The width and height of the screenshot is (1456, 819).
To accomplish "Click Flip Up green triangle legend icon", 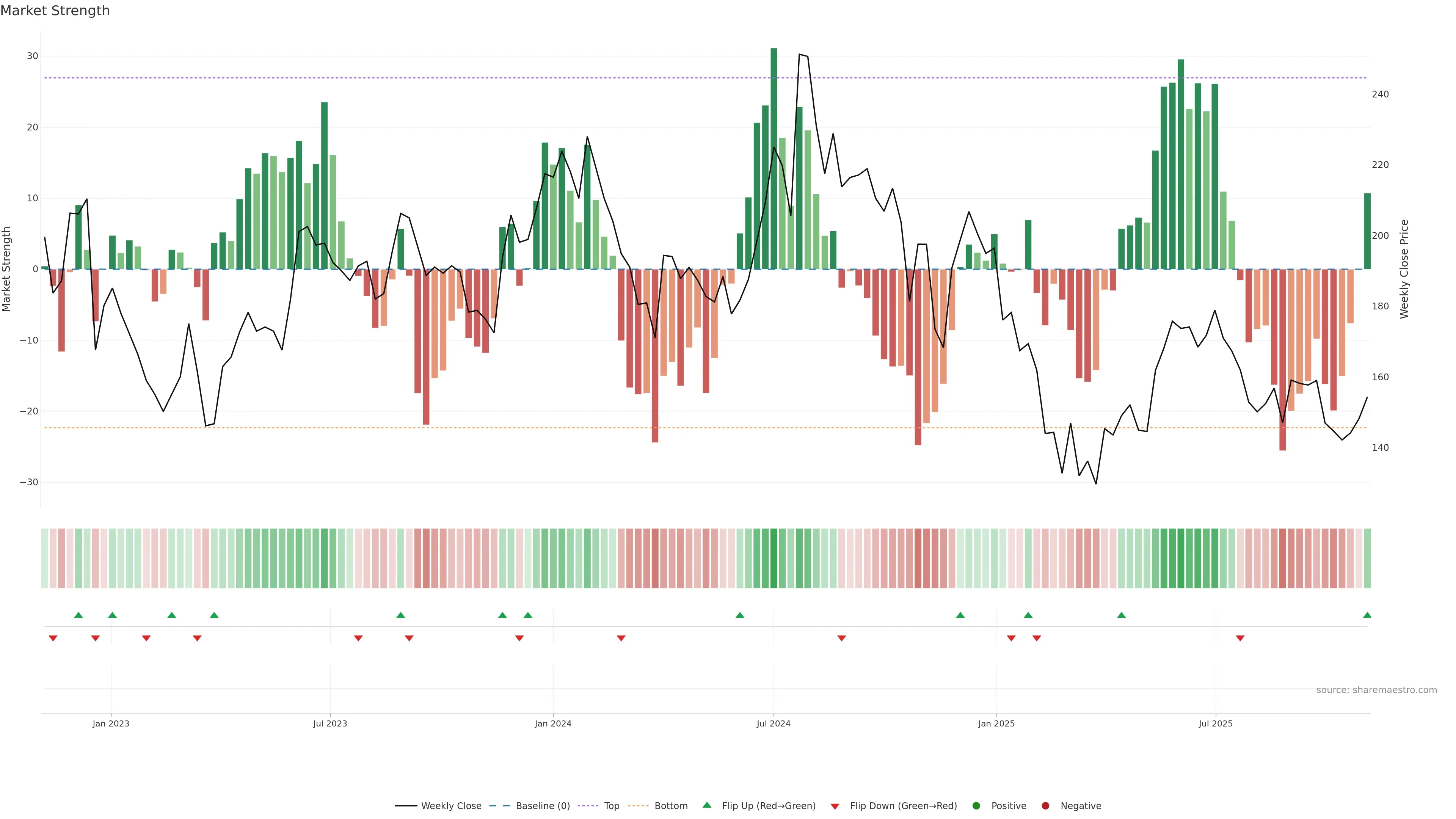I will pyautogui.click(x=706, y=805).
